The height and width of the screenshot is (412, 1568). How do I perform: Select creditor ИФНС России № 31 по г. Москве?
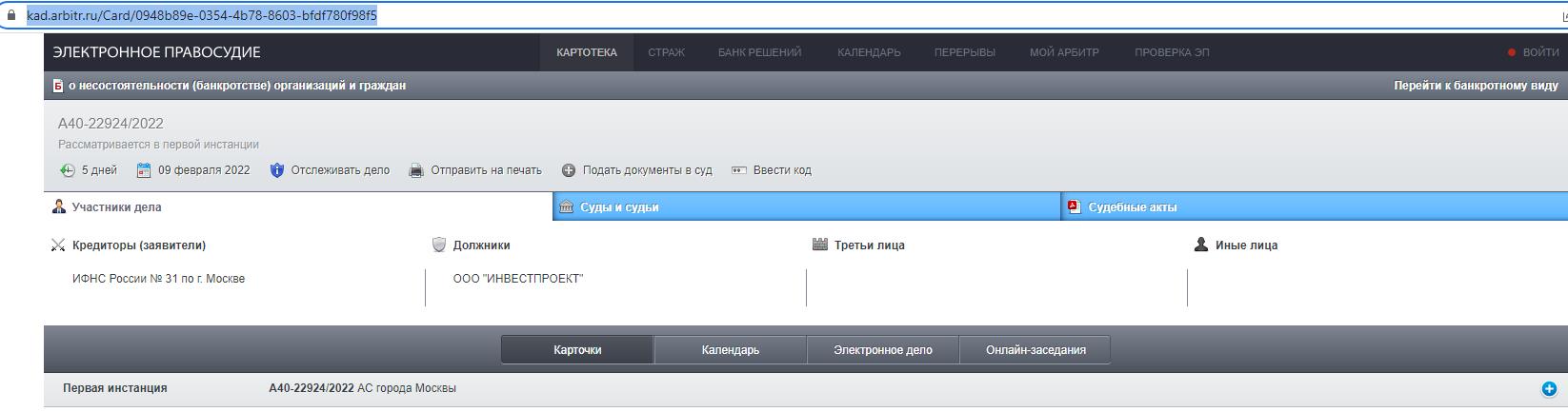click(158, 279)
